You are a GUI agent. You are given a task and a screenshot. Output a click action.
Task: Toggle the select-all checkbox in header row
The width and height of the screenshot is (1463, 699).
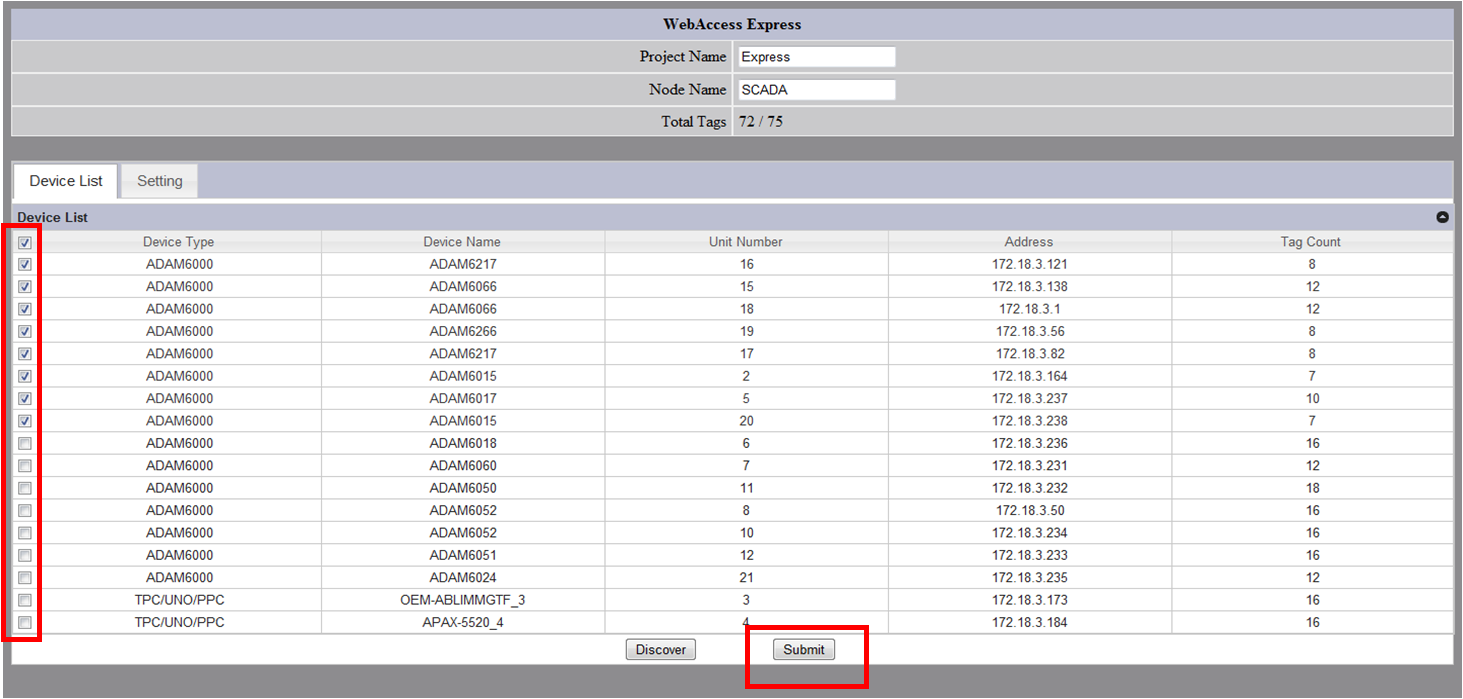[x=25, y=242]
